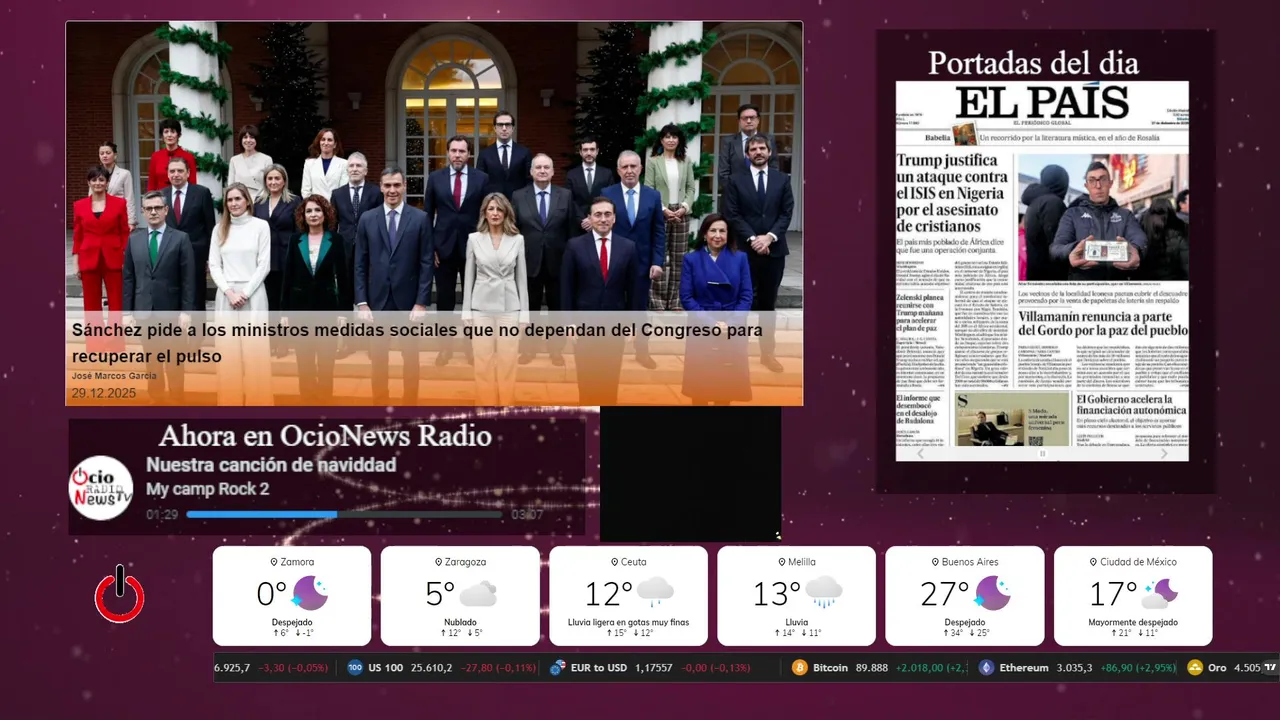Click Melilla's rain weather icon
1280x720 pixels.
click(x=823, y=593)
